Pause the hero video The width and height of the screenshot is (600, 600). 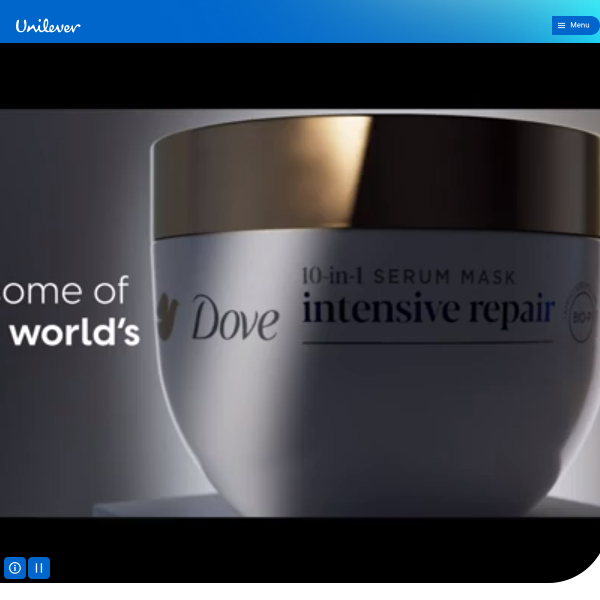tap(39, 568)
